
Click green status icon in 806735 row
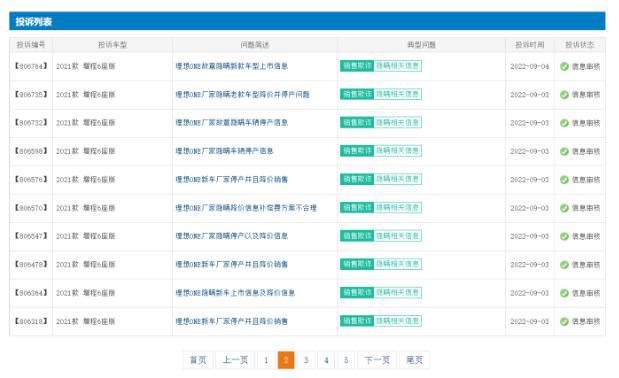pyautogui.click(x=564, y=95)
